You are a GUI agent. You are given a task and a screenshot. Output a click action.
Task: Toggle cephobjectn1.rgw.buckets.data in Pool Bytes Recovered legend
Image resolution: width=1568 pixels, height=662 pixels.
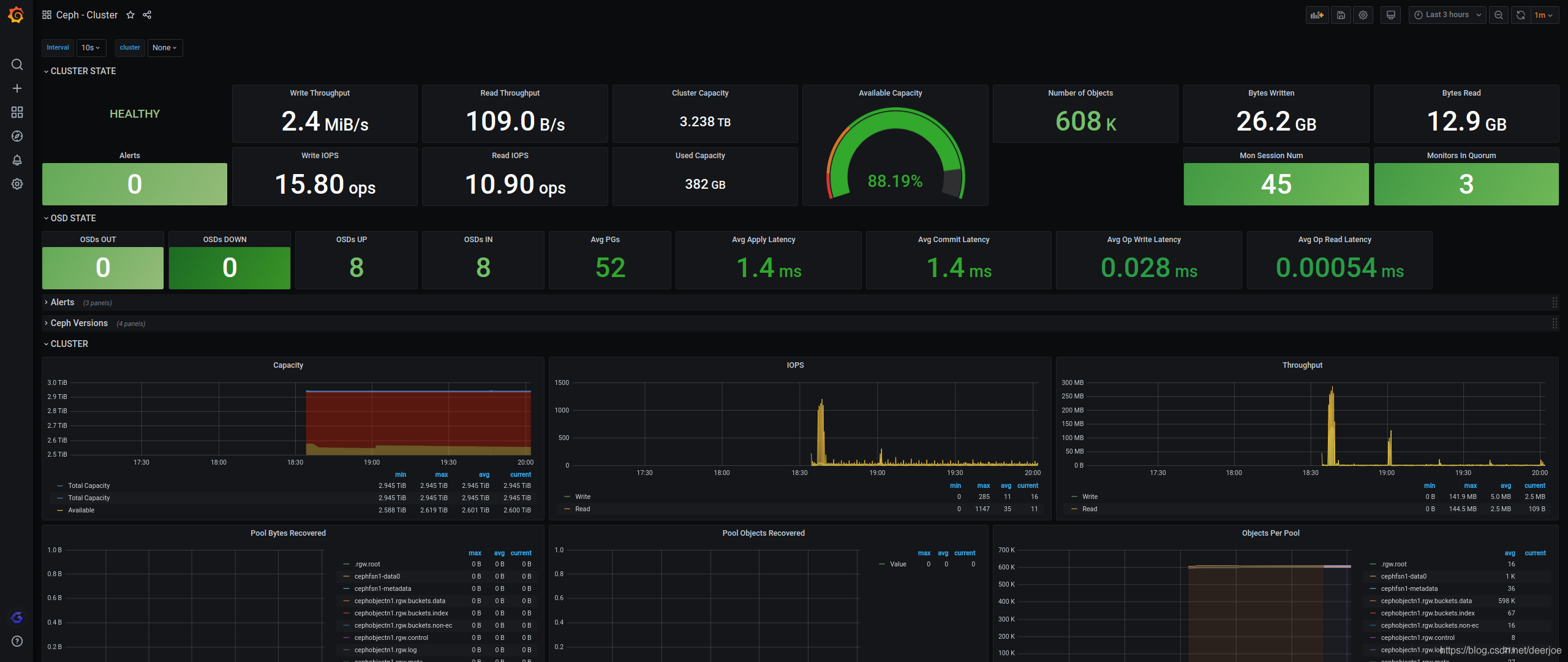[400, 601]
